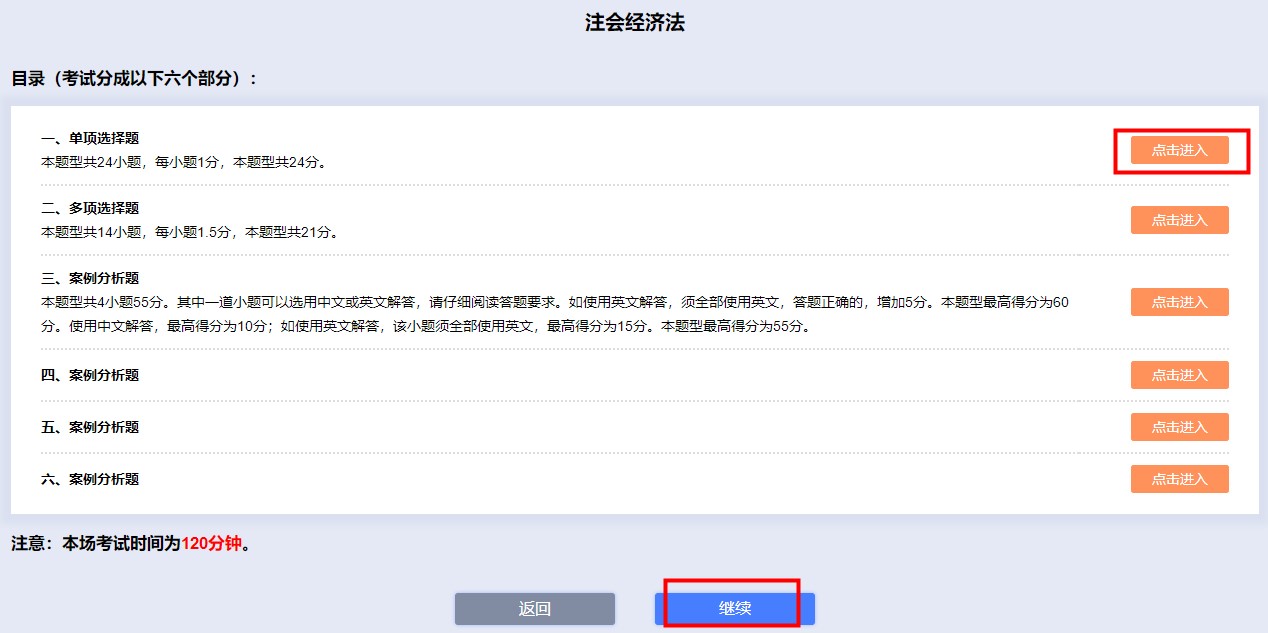Image resolution: width=1268 pixels, height=633 pixels.
Task: 进入第五部分案例分析题
Action: 1180,427
